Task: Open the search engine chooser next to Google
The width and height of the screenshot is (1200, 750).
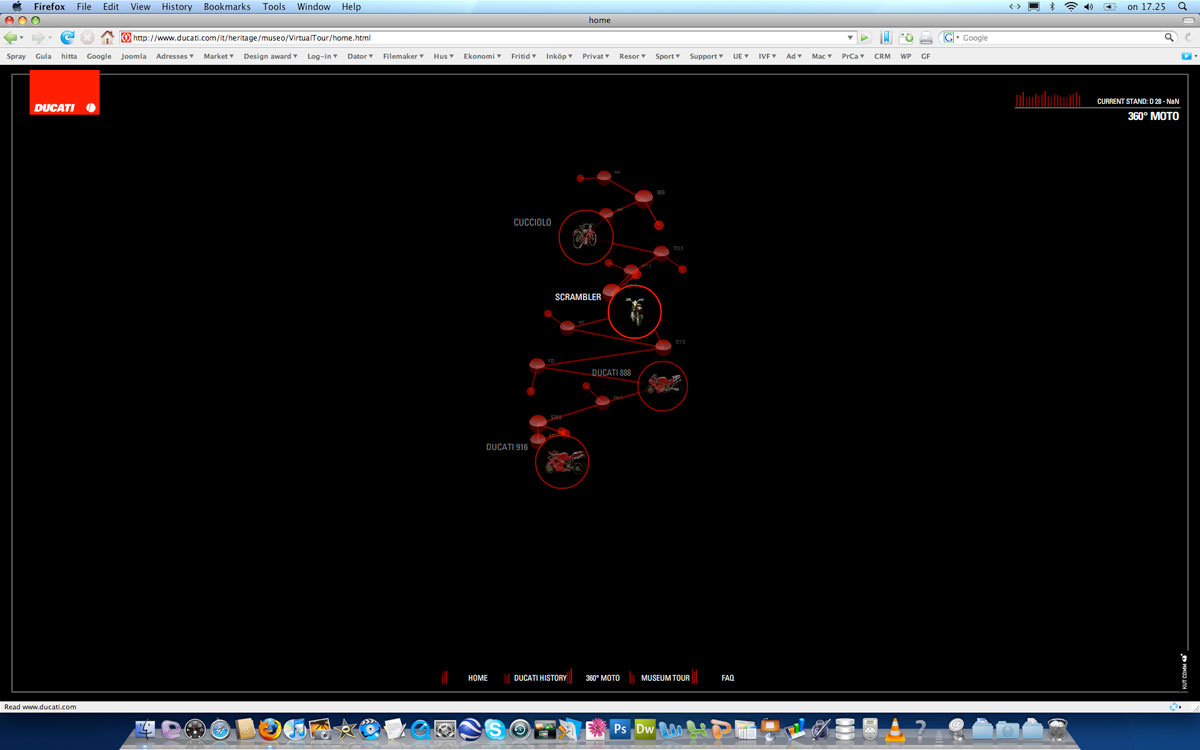Action: [x=951, y=38]
